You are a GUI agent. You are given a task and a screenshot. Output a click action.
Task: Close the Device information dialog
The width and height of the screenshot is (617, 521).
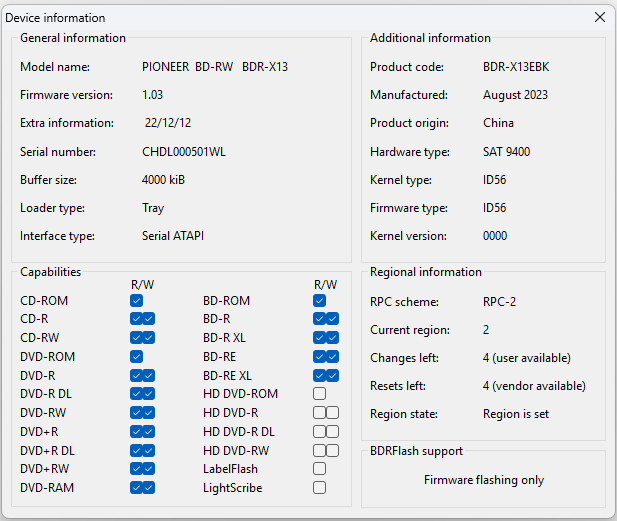coord(600,17)
